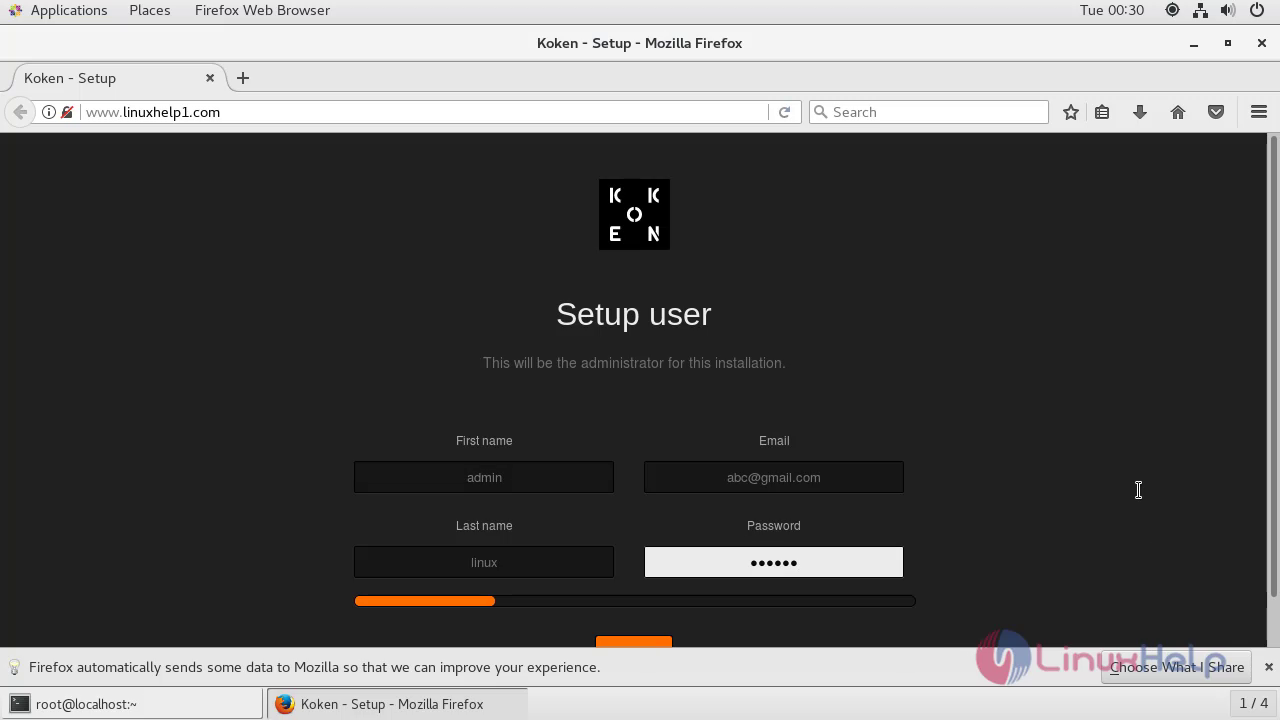Click the URL address bar
Image resolution: width=1280 pixels, height=720 pixels.
click(x=424, y=112)
